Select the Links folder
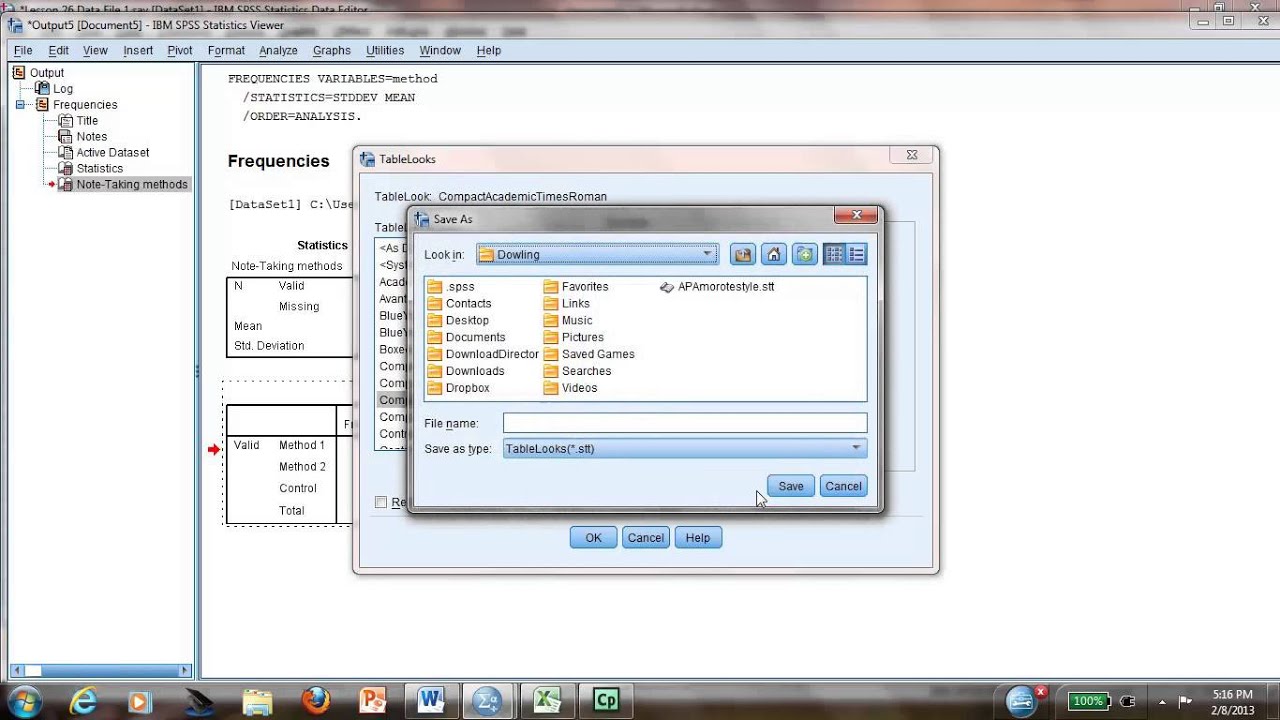 [x=567, y=304]
